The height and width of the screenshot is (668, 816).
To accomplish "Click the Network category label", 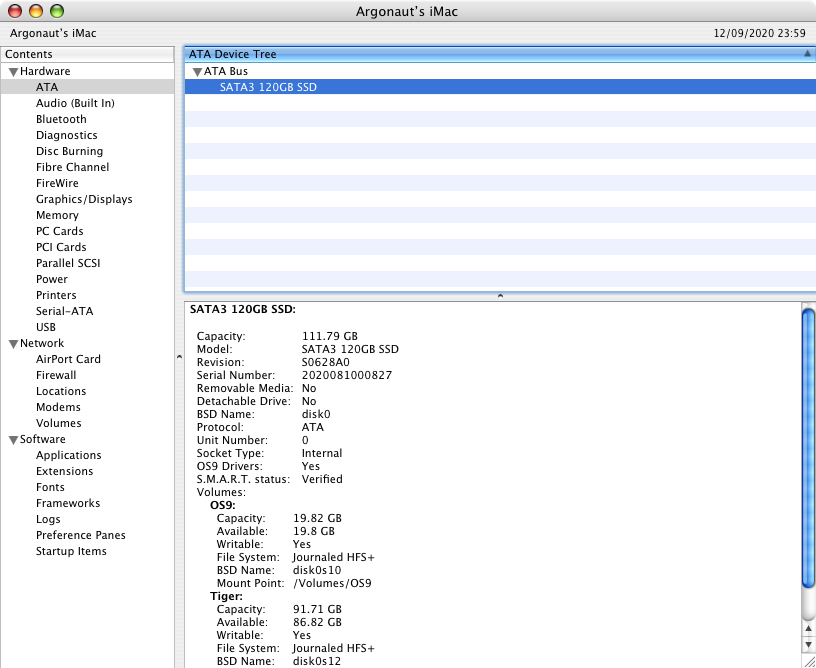I will (42, 343).
